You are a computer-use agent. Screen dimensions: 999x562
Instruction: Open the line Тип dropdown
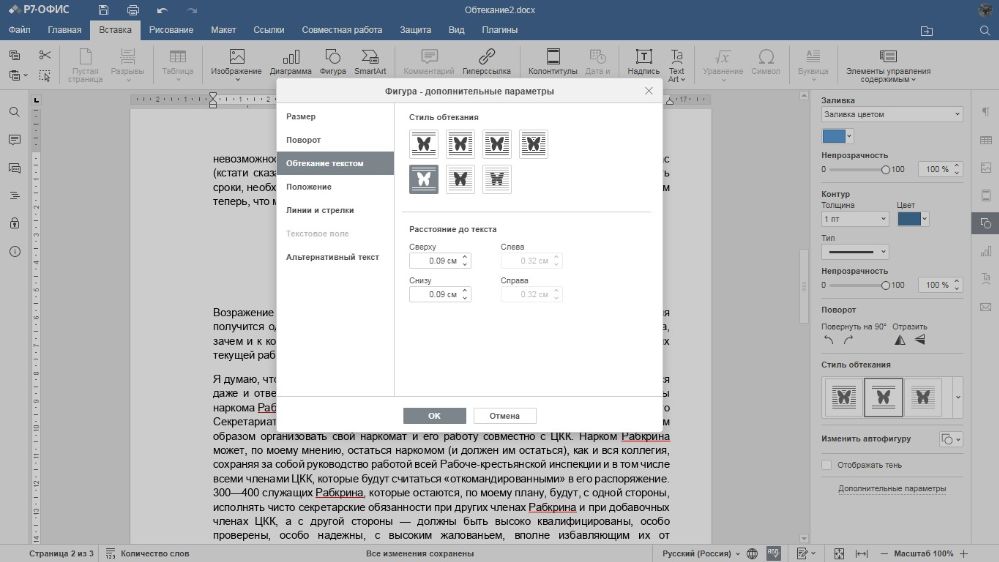click(854, 252)
